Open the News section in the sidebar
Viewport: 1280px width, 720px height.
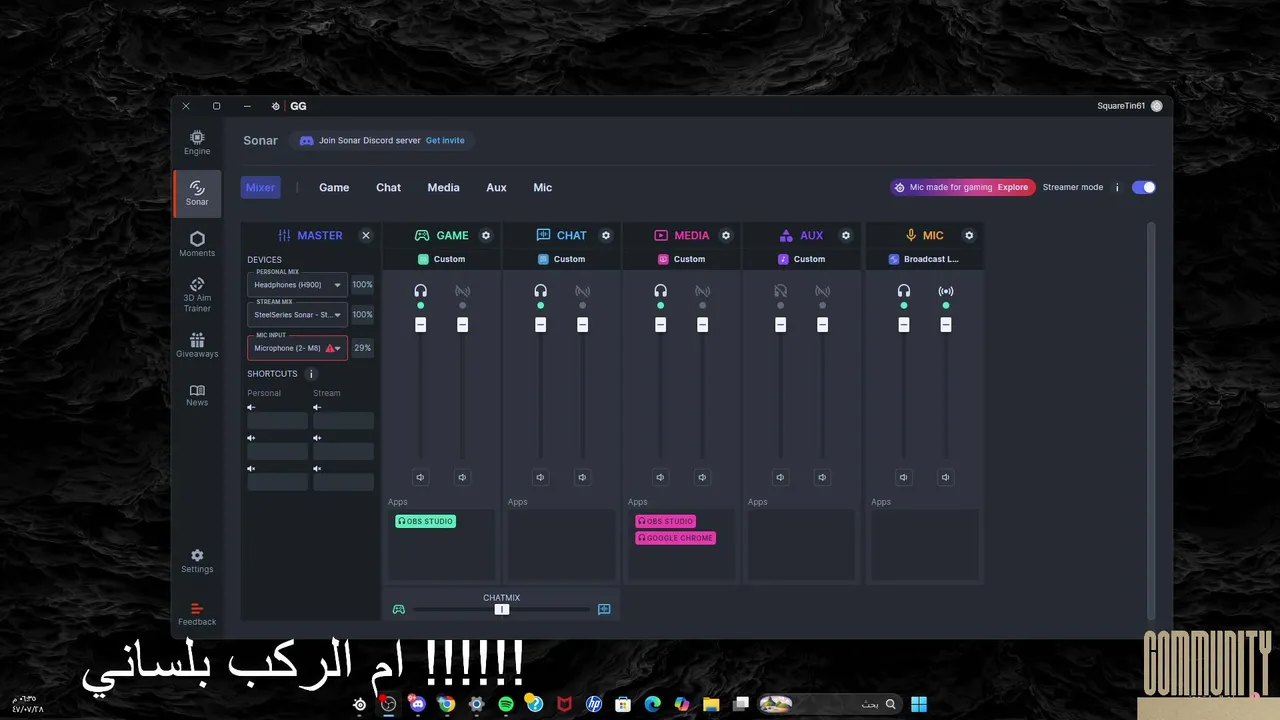pyautogui.click(x=197, y=395)
